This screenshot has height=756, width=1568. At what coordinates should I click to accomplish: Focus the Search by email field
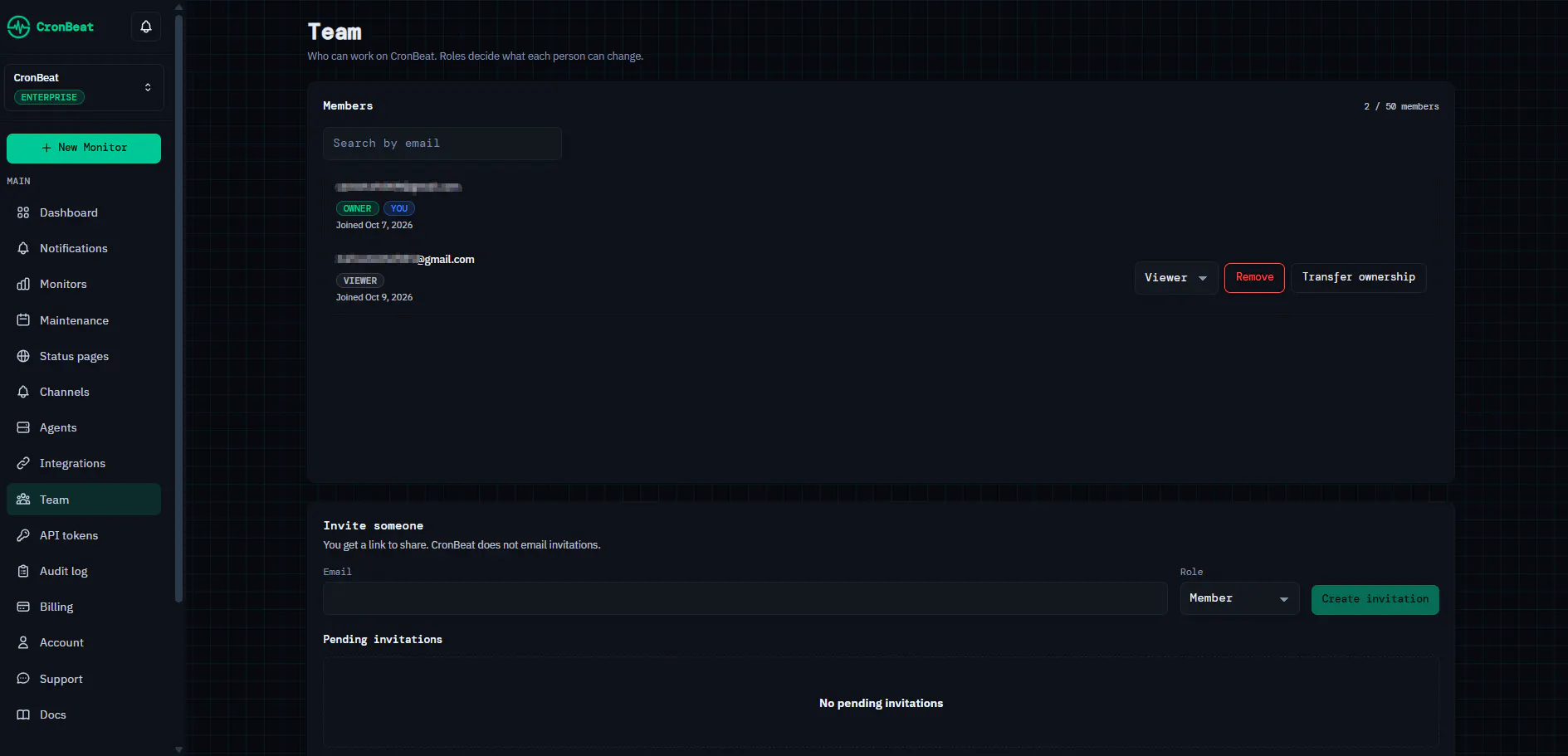click(442, 144)
